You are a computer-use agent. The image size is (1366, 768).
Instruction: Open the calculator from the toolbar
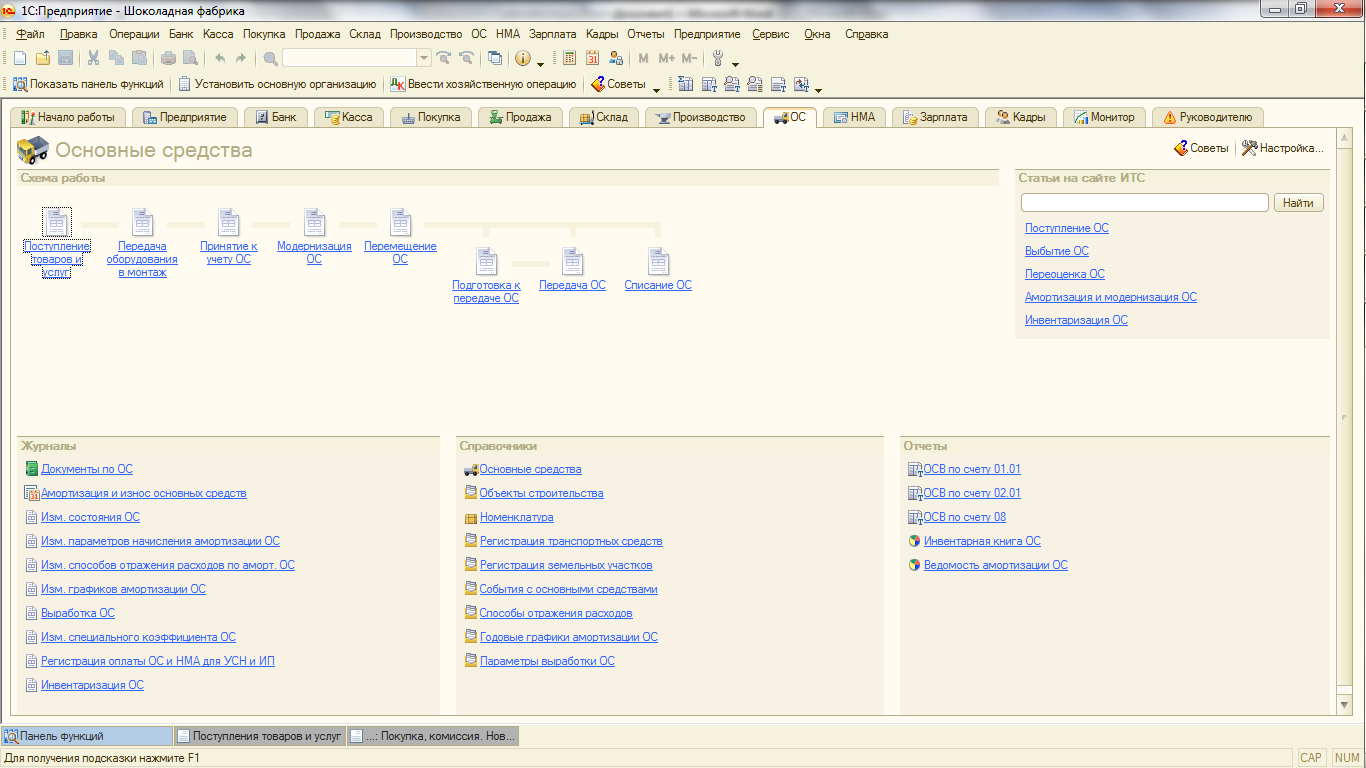(x=570, y=58)
